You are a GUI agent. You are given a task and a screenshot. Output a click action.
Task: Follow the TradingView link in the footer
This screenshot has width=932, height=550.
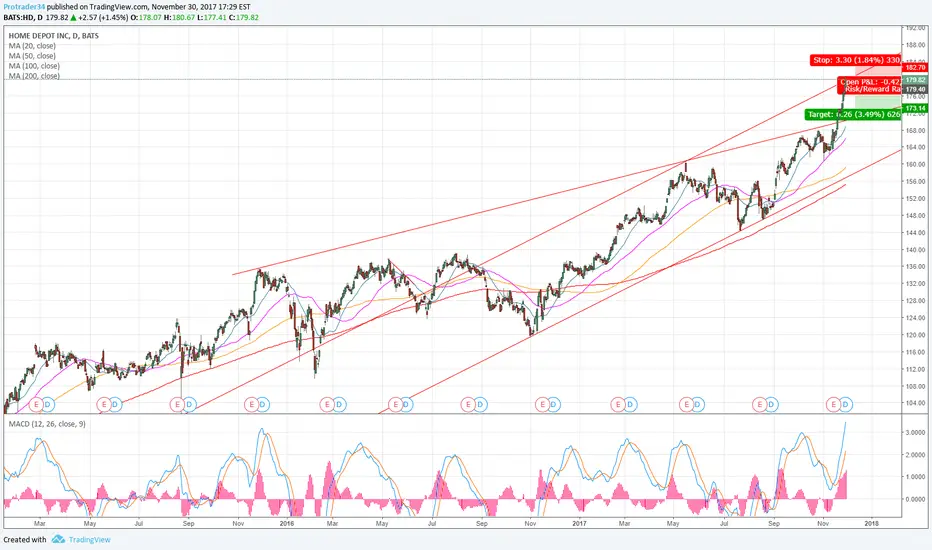(89, 540)
